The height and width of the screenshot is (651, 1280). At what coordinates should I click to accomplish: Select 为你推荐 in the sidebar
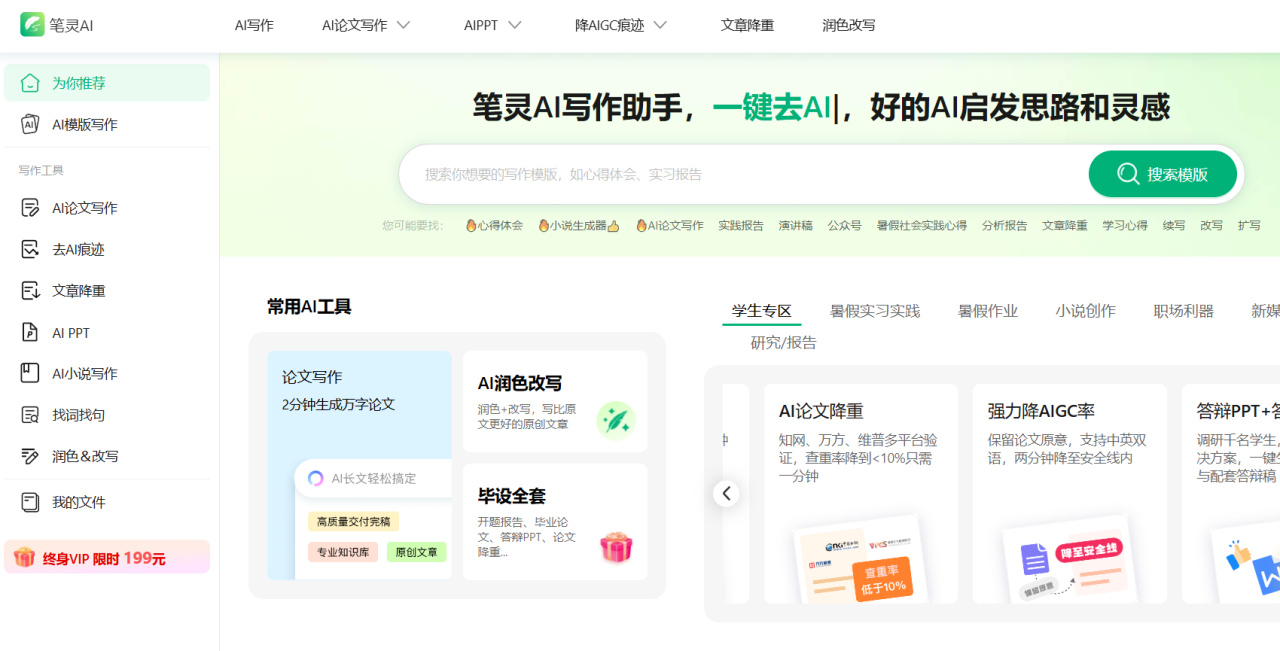pos(107,83)
